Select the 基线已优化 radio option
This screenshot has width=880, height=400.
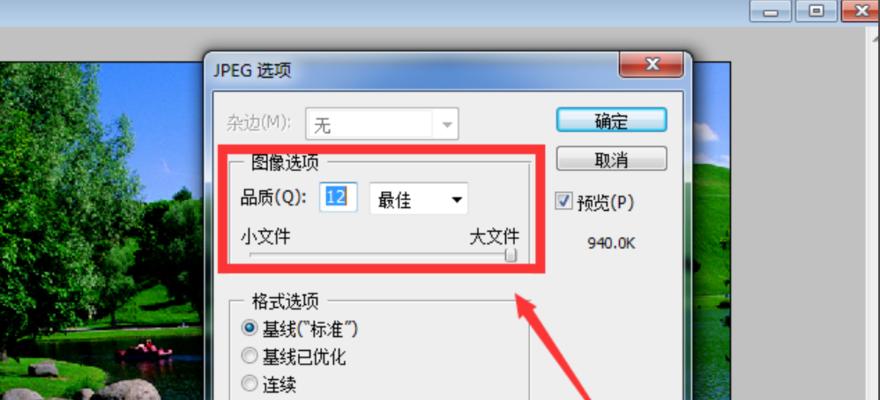(x=249, y=356)
